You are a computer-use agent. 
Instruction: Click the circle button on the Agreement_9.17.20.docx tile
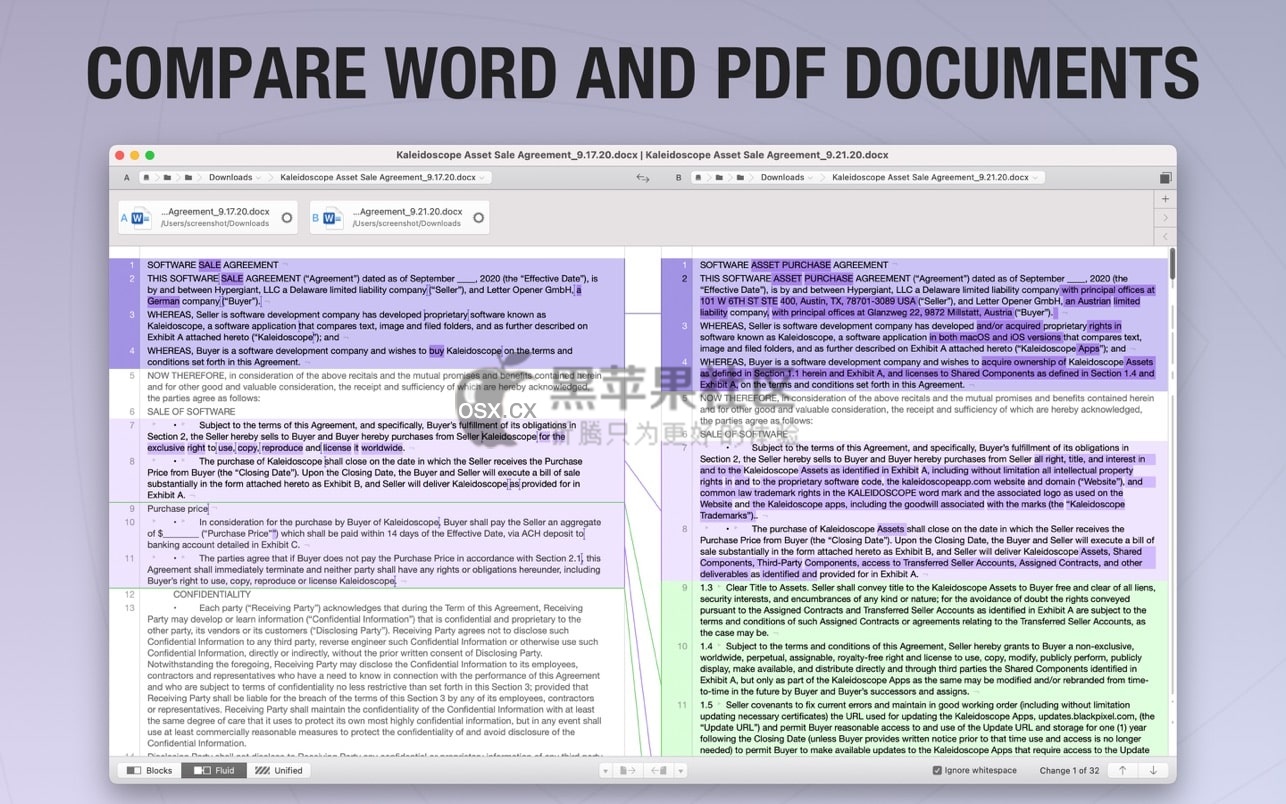(287, 217)
